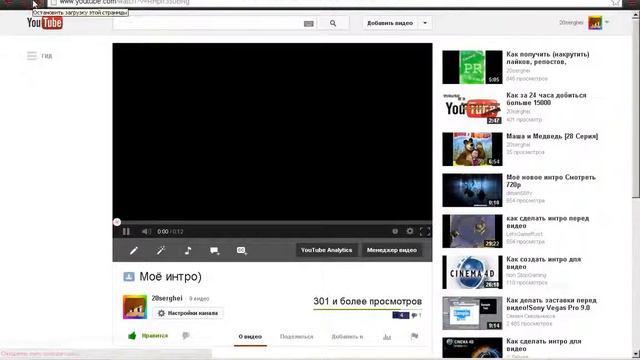Viewport: 640px width, 360px height.
Task: Open the music note audio tool
Action: pyautogui.click(x=188, y=250)
